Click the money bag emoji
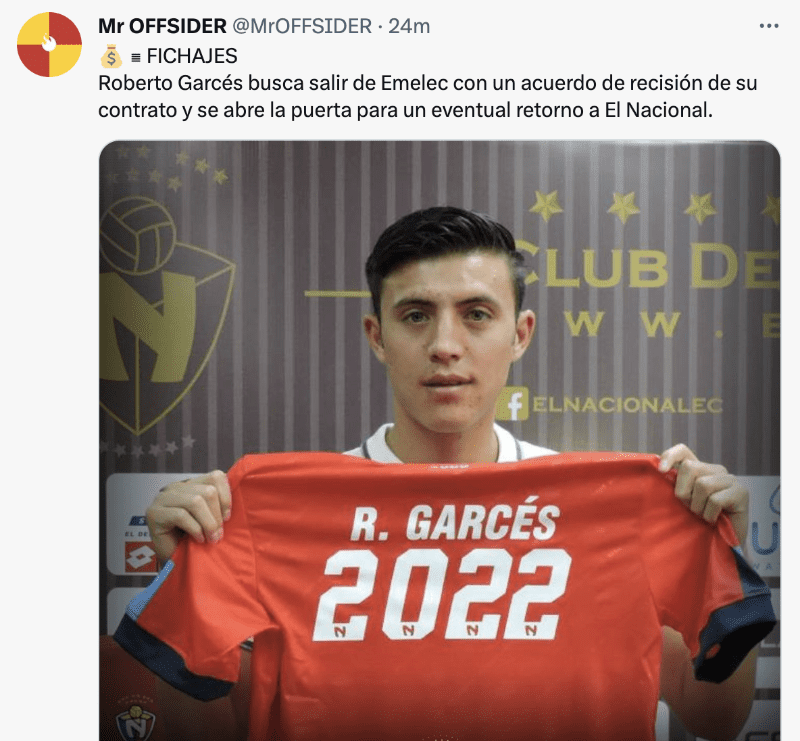The width and height of the screenshot is (800, 741). 111,56
